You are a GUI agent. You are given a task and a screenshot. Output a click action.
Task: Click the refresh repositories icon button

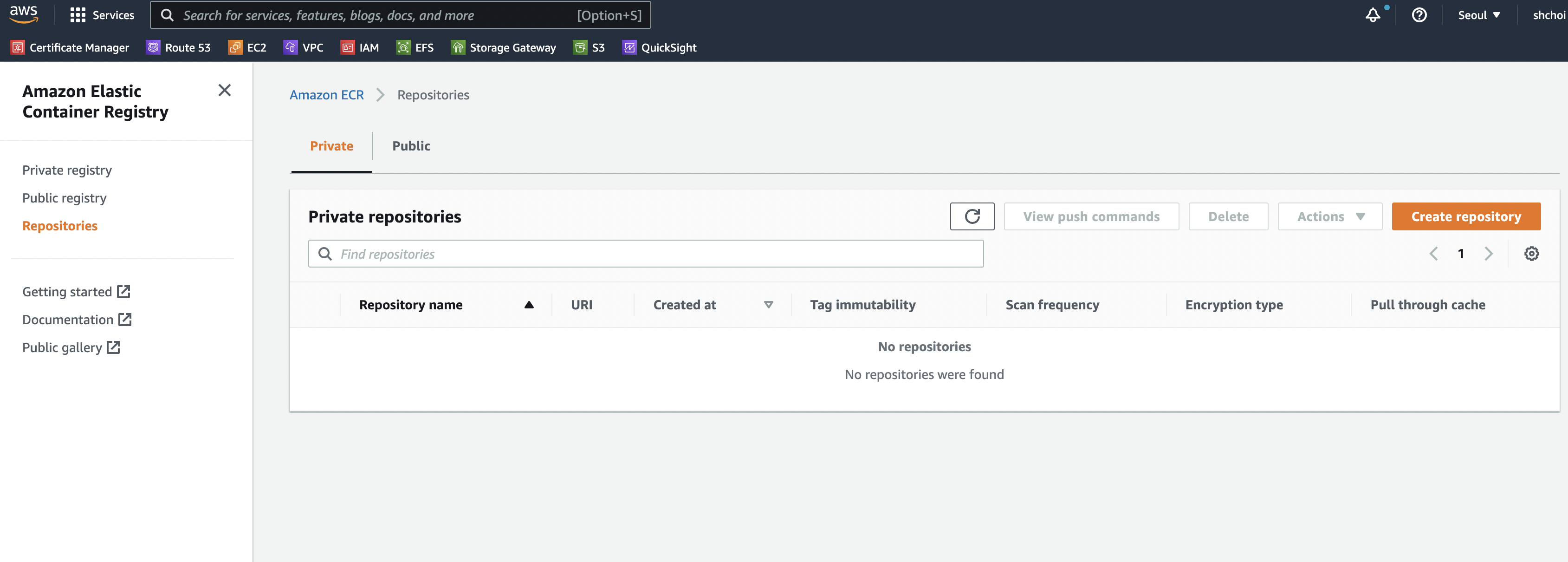click(972, 216)
